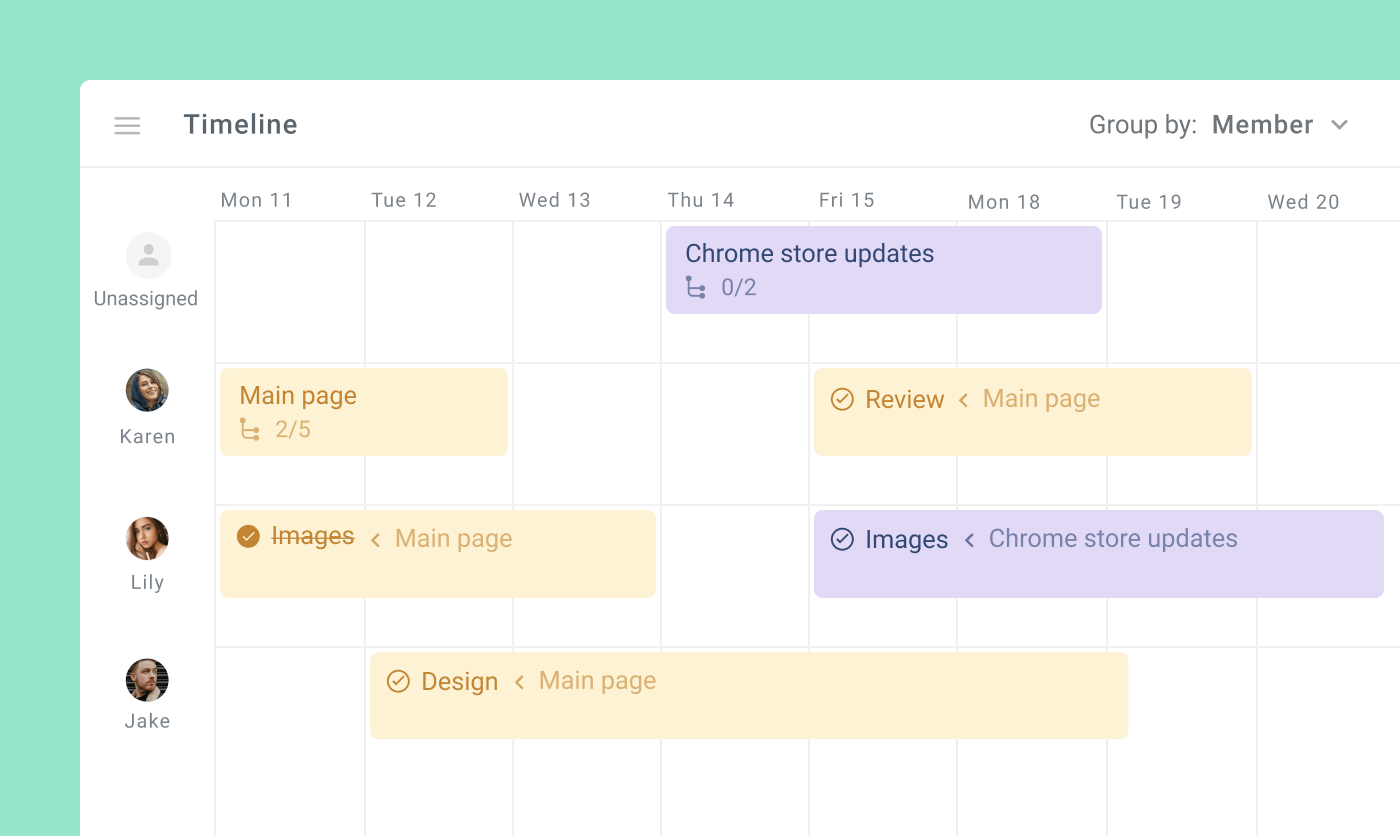This screenshot has width=1400, height=836.
Task: Open the Member grouping selector
Action: click(x=1262, y=125)
